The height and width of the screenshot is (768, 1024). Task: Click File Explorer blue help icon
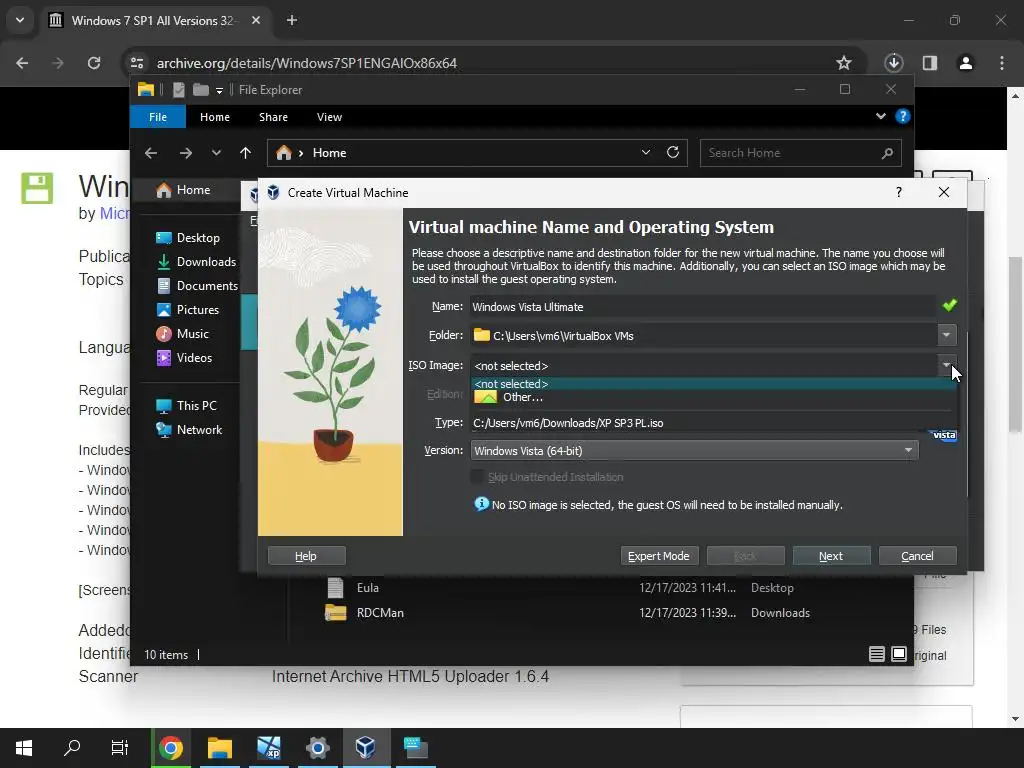[x=903, y=116]
